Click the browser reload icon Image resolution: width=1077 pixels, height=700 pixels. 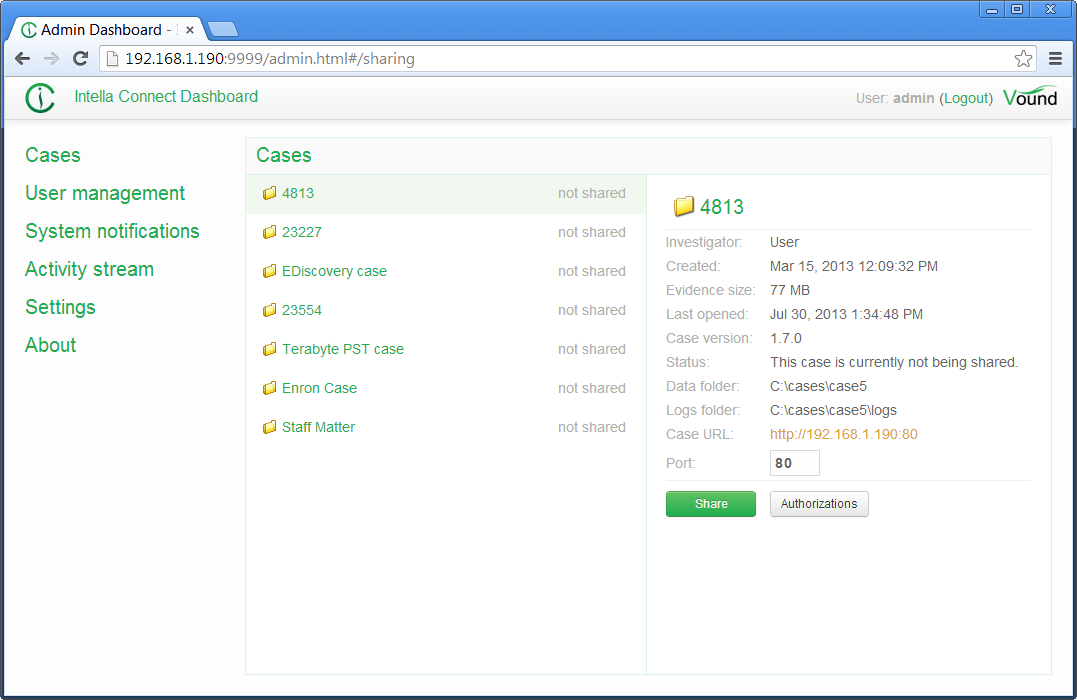(81, 59)
